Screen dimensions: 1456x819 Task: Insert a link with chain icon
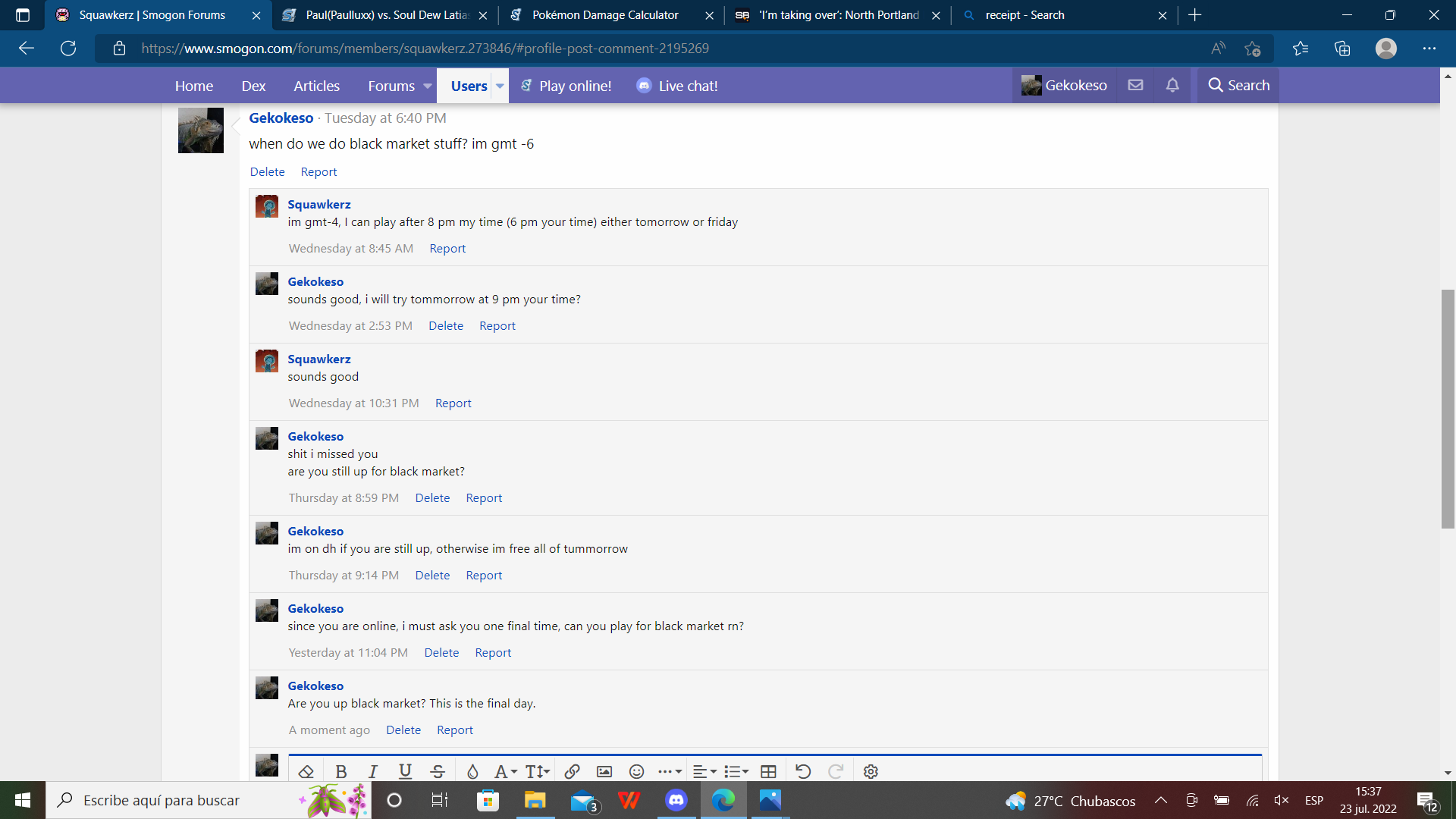[573, 771]
